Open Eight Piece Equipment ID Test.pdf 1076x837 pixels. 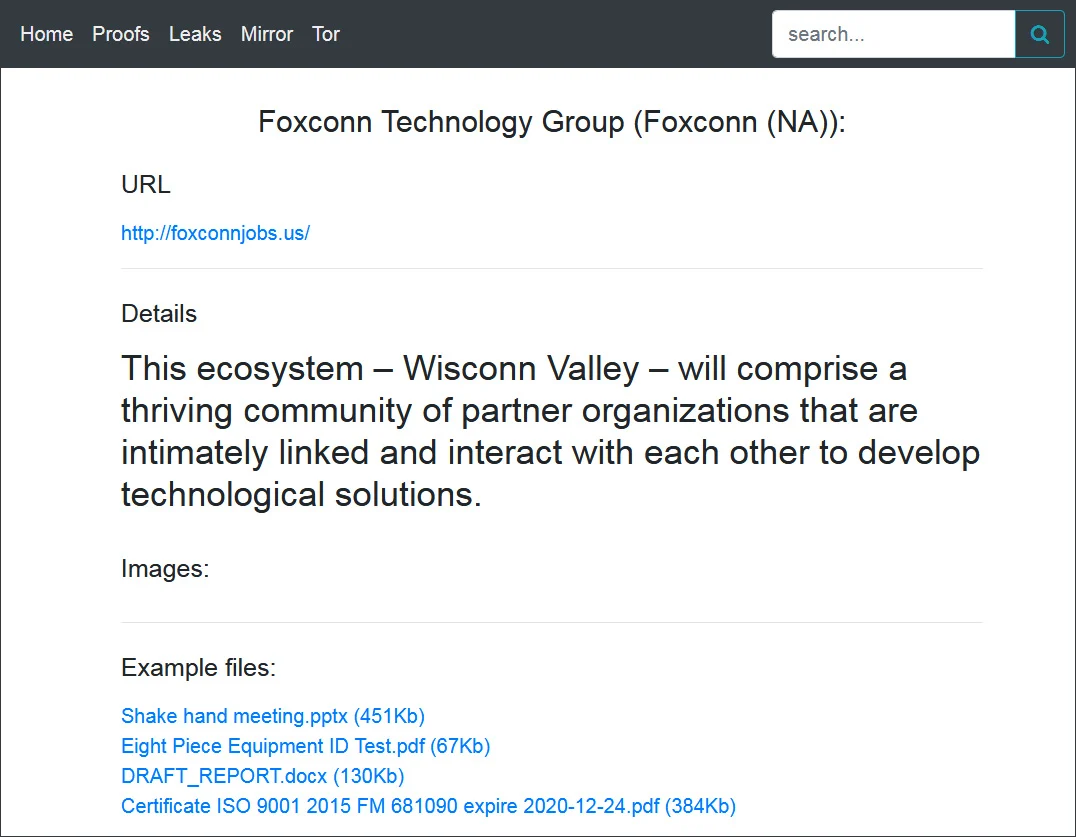pos(305,746)
